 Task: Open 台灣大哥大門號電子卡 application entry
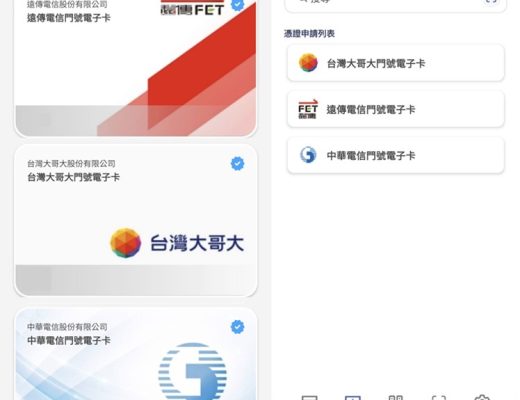pos(396,63)
